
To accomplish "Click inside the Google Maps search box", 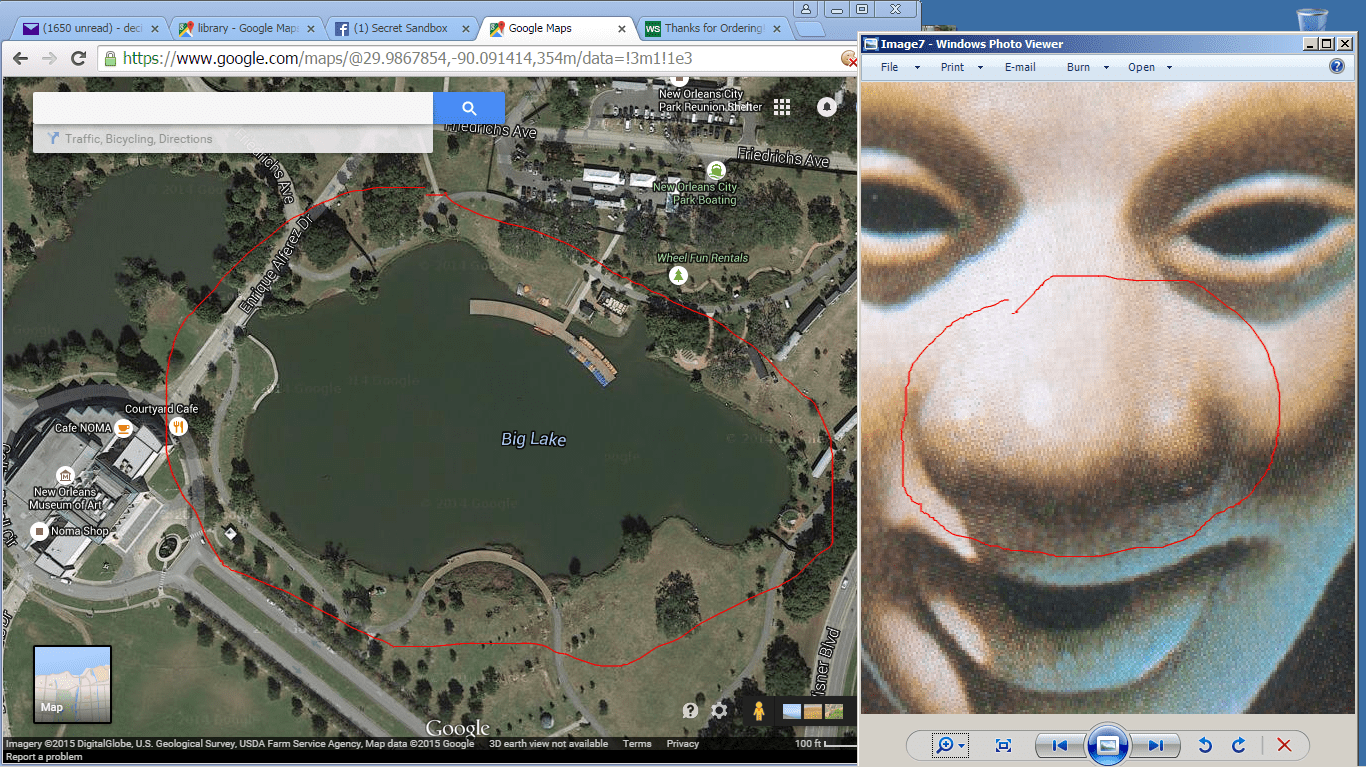I will coord(233,108).
